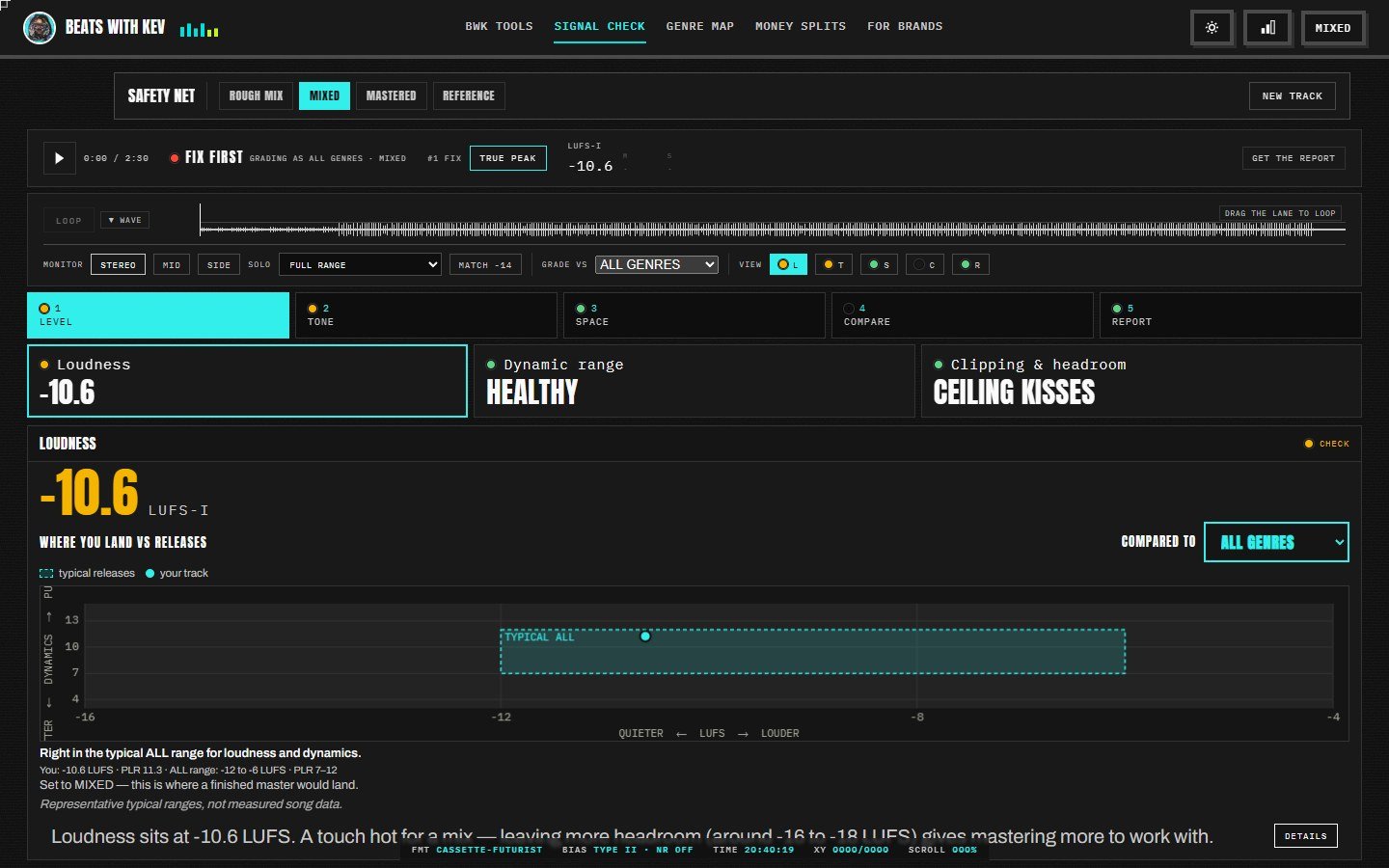Viewport: 1389px width, 868px height.
Task: Click the Mixed button in top right
Action: click(1333, 28)
